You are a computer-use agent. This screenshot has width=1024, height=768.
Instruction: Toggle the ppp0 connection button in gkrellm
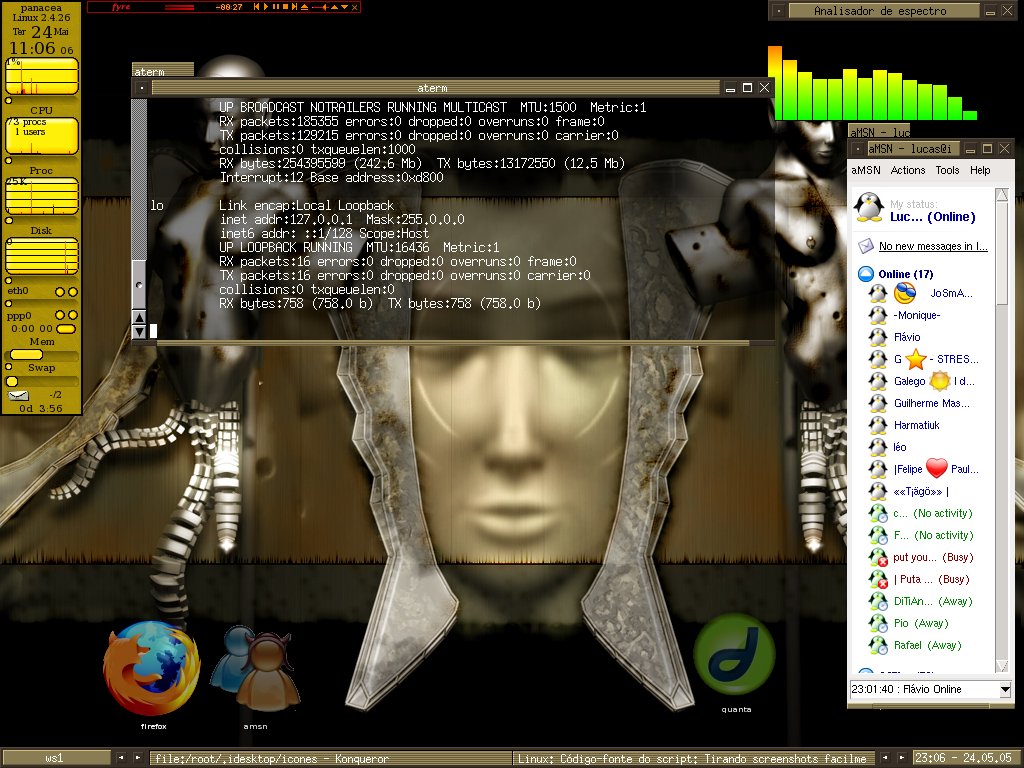pyautogui.click(x=65, y=328)
